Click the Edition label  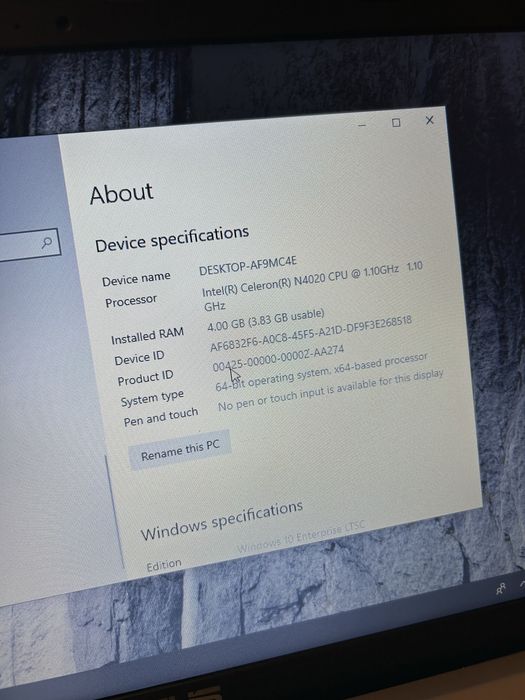(x=164, y=566)
